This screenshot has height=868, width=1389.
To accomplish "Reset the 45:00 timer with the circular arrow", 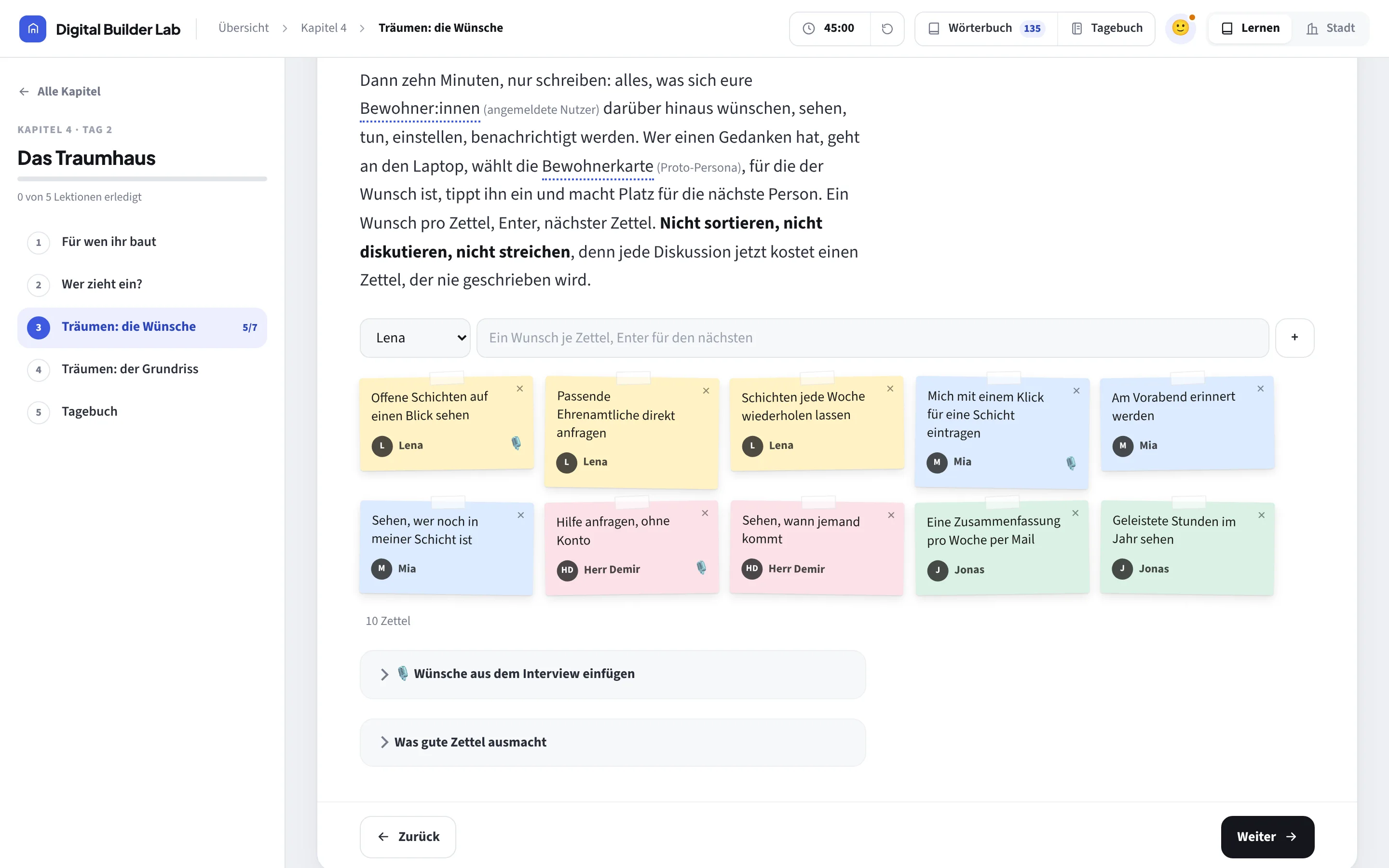I will point(887,29).
